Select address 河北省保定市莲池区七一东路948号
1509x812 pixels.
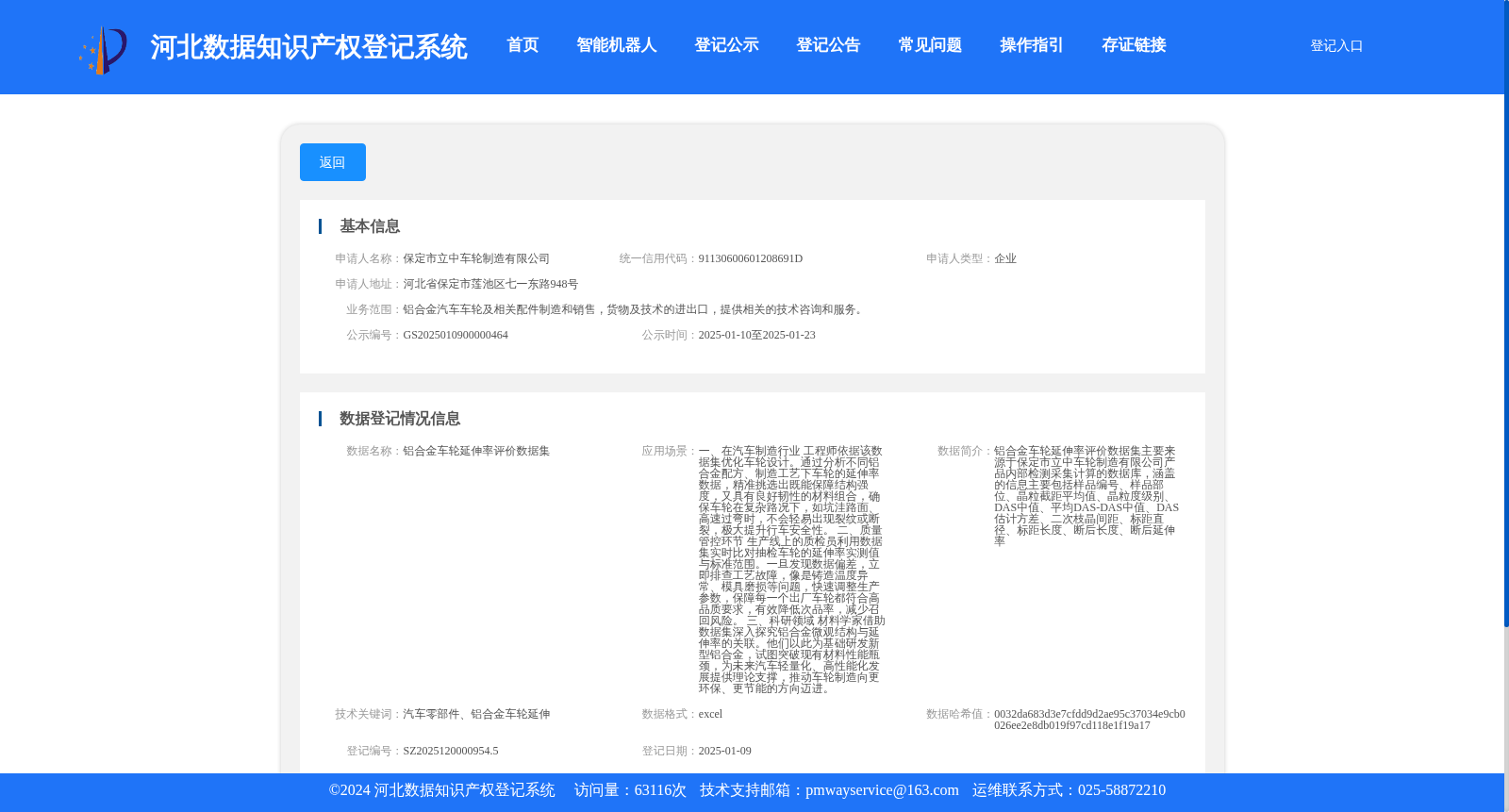pos(490,284)
